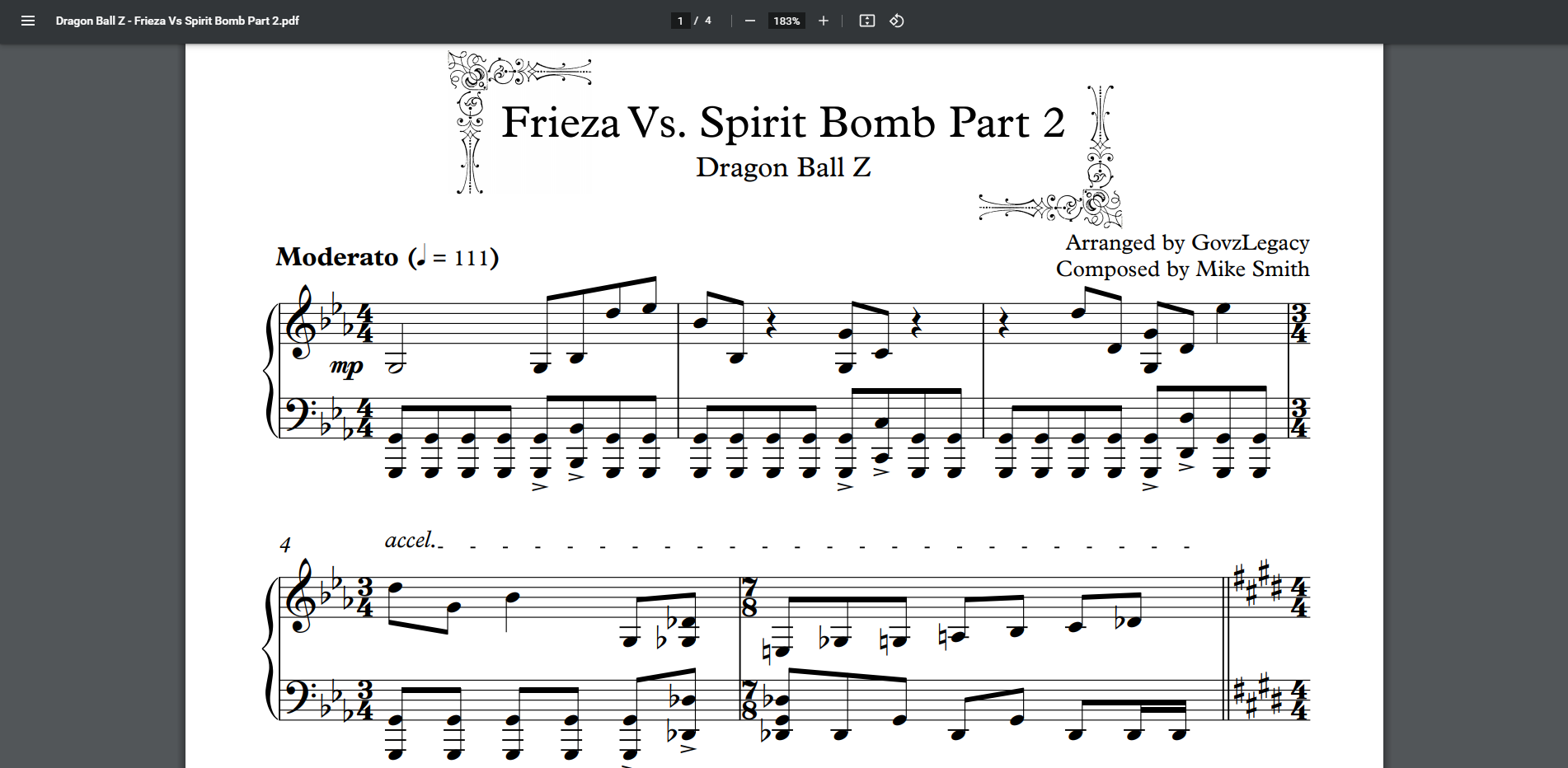Click the zoom out minus icon
Viewport: 1568px width, 768px height.
click(749, 21)
